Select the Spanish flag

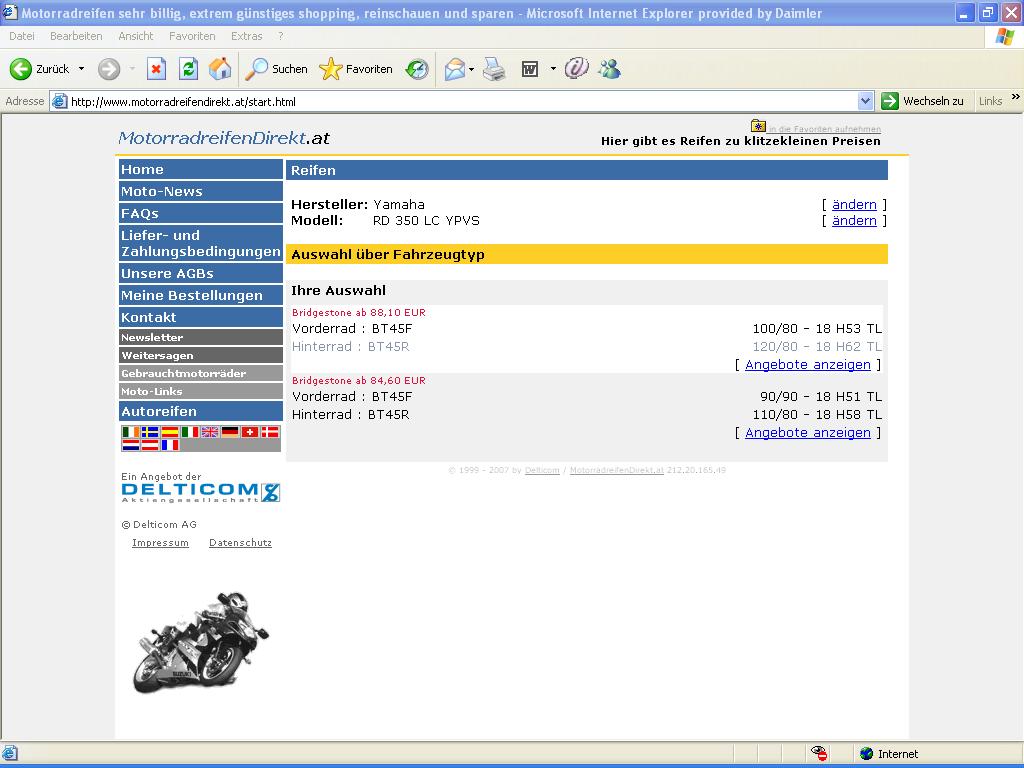point(170,432)
